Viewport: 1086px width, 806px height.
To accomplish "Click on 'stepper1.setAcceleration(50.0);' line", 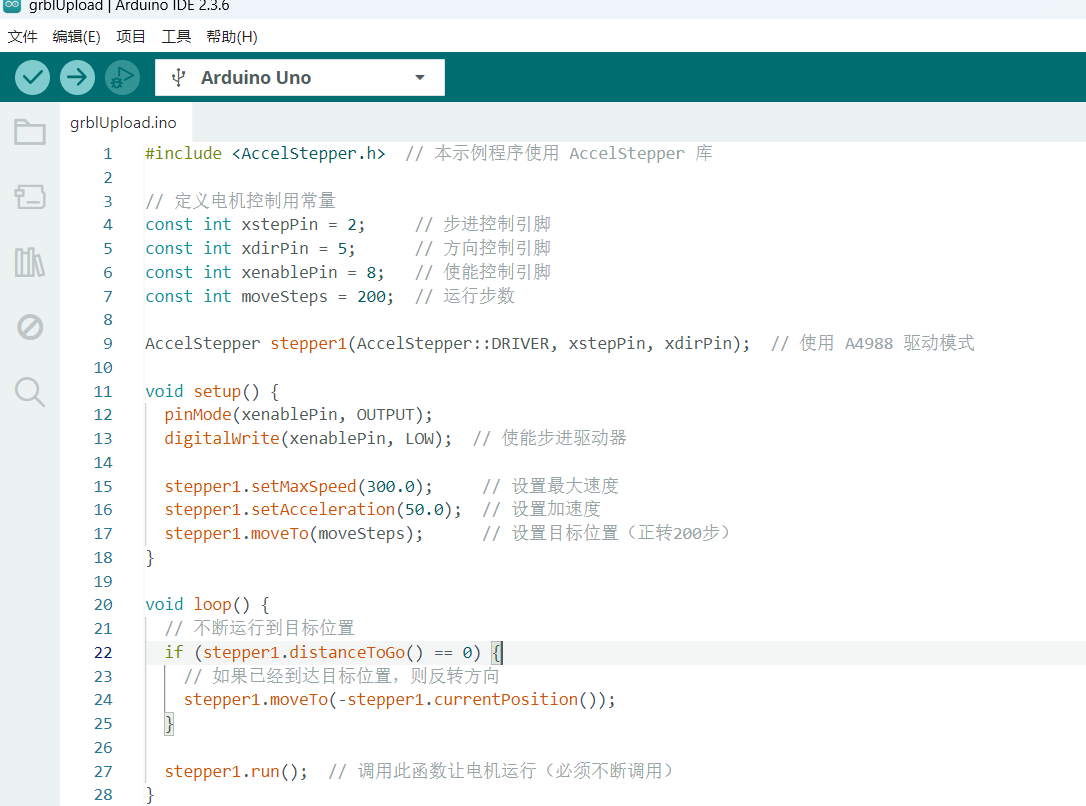I will pyautogui.click(x=312, y=510).
